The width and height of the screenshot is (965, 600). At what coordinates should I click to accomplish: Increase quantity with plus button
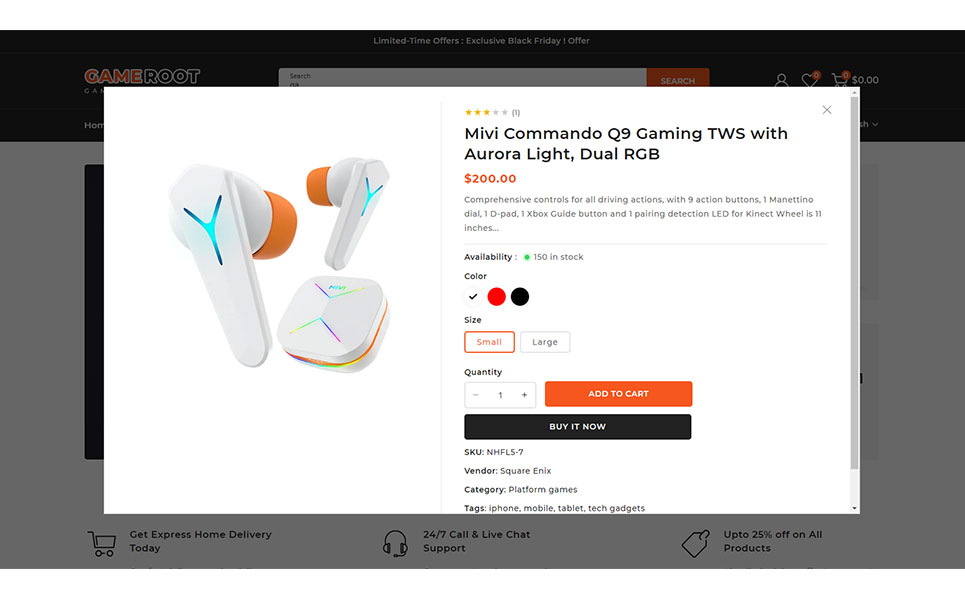524,395
